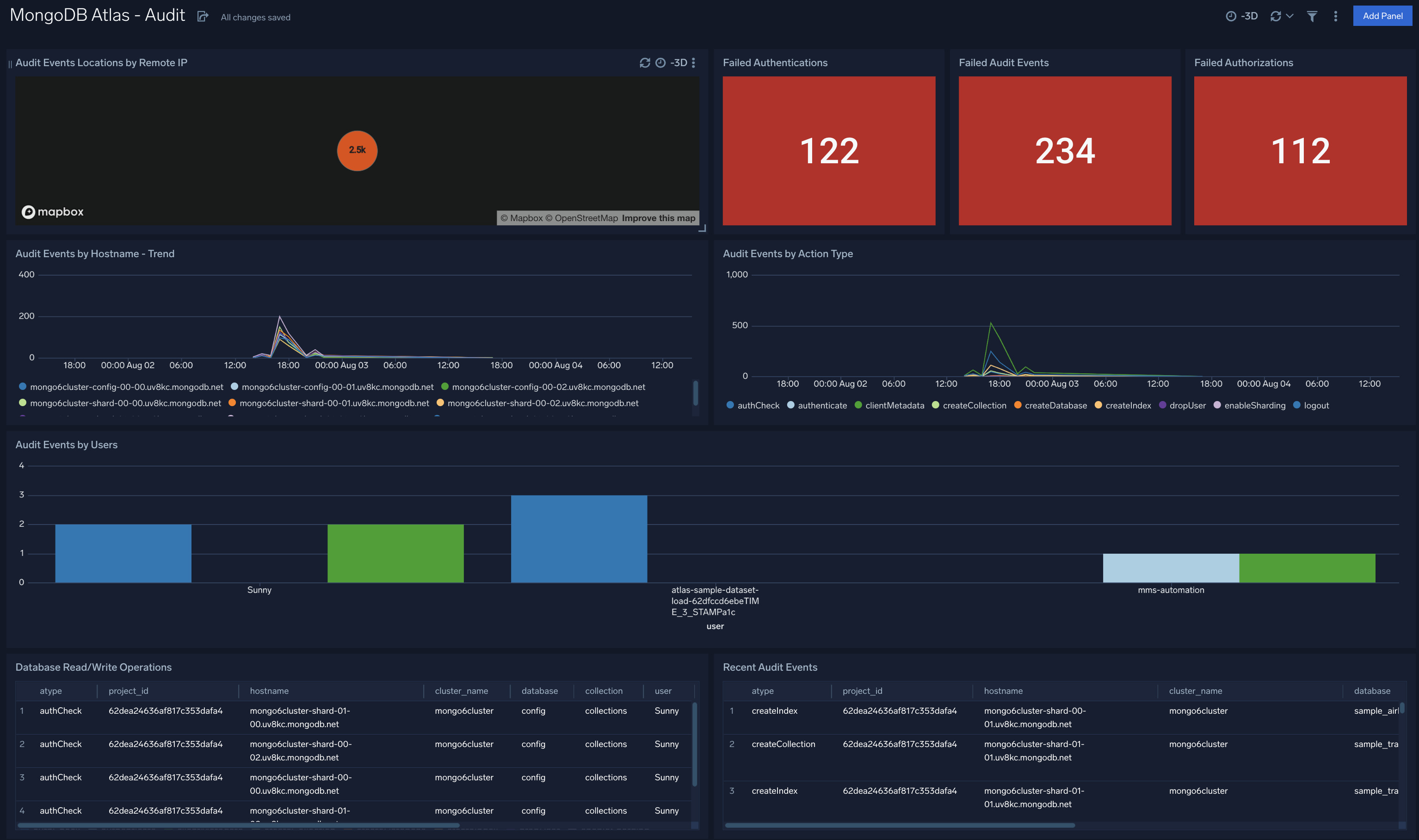Open the dashboard filter icon
Viewport: 1419px width, 840px height.
(x=1312, y=16)
